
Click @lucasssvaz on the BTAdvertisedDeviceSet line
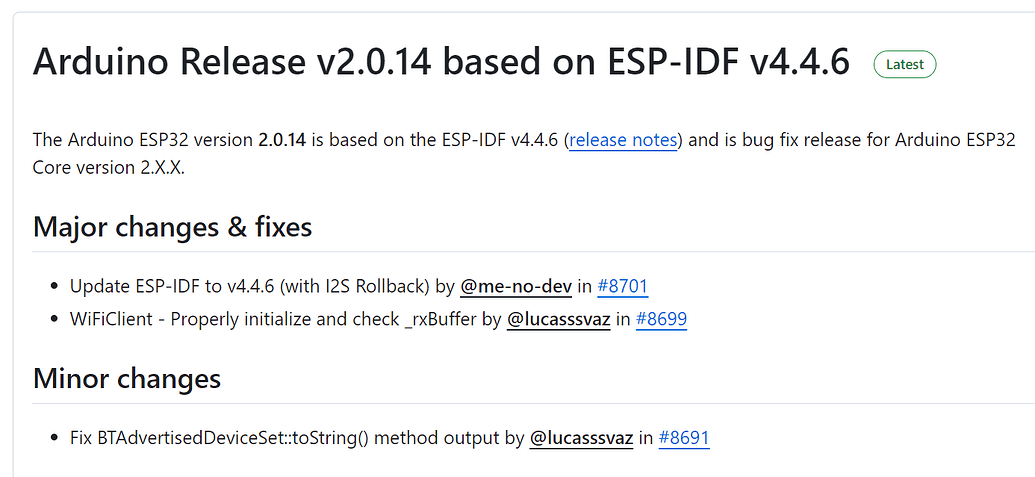point(581,438)
